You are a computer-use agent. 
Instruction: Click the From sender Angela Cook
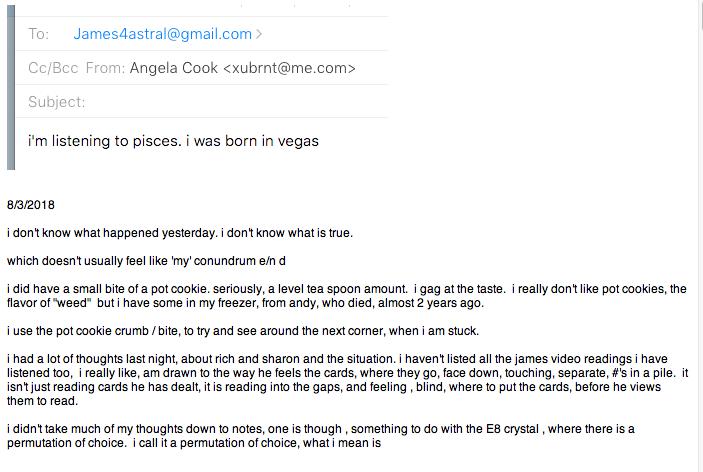tap(174, 68)
